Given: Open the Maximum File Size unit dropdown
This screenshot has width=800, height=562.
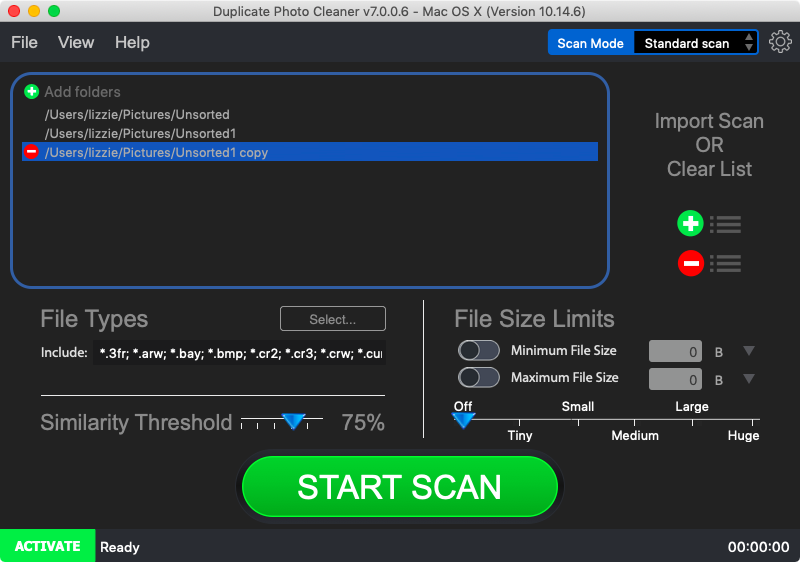Looking at the screenshot, I should click(748, 379).
